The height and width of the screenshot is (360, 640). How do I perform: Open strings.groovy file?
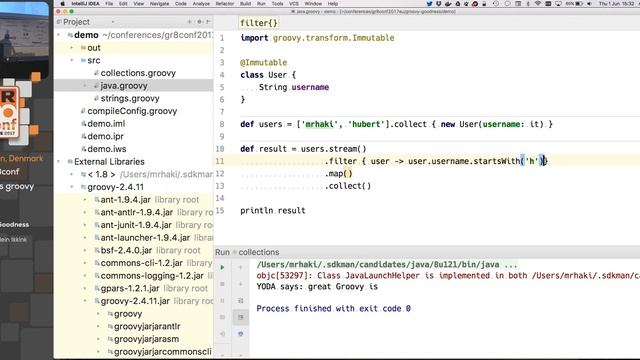coord(130,98)
